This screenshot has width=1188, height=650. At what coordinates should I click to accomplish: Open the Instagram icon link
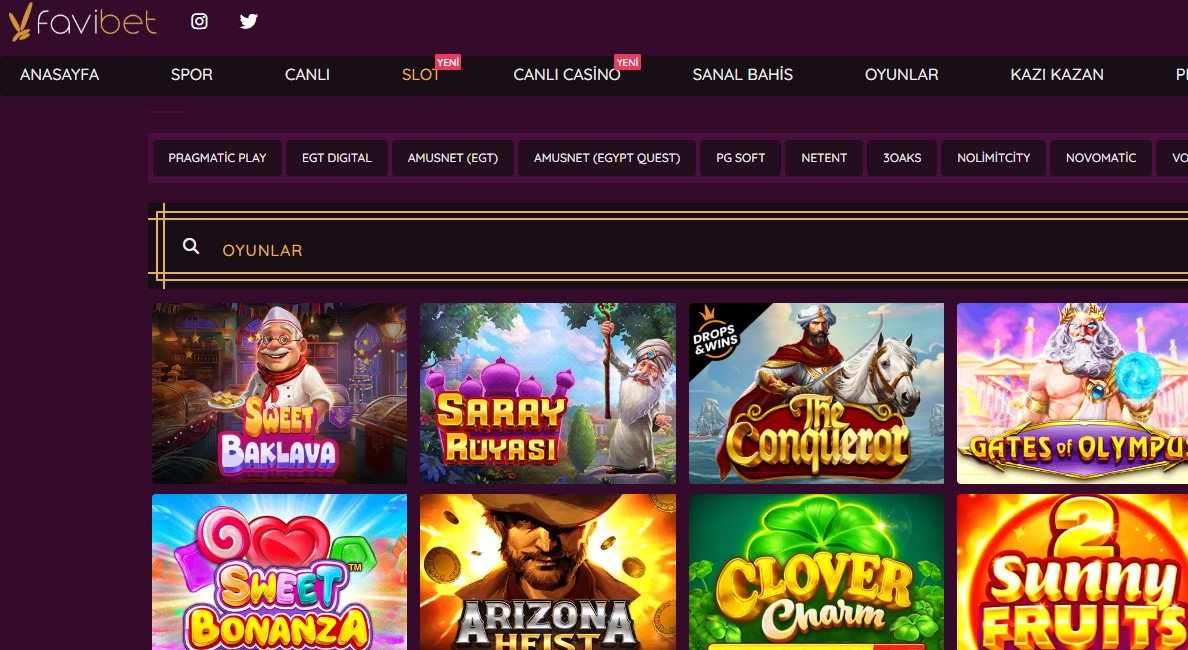199,21
